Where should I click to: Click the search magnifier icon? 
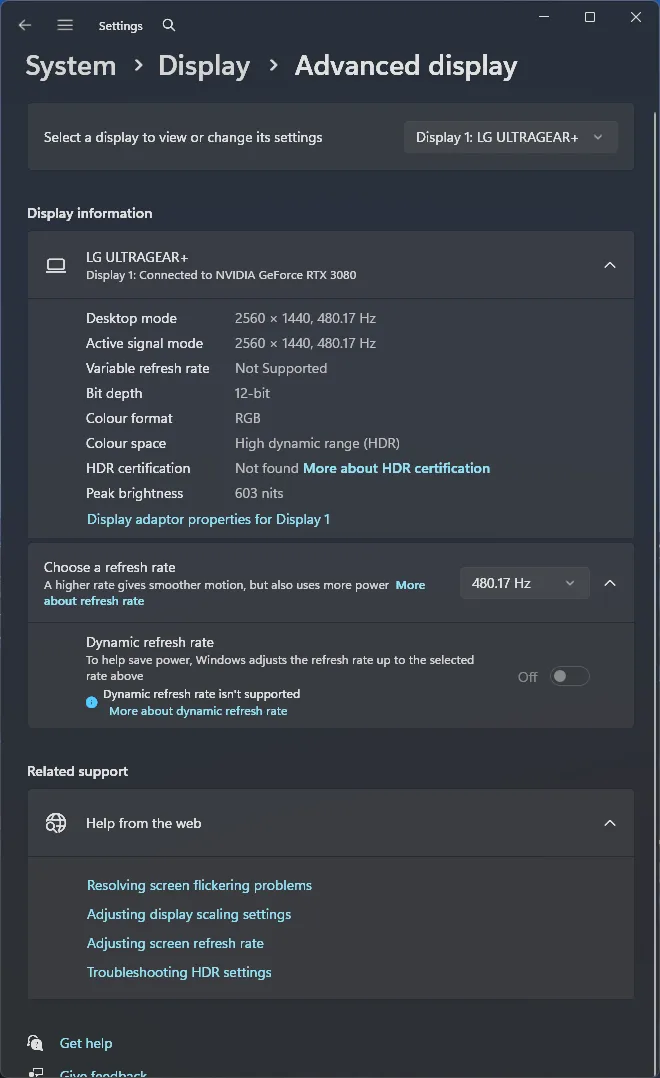click(x=169, y=25)
